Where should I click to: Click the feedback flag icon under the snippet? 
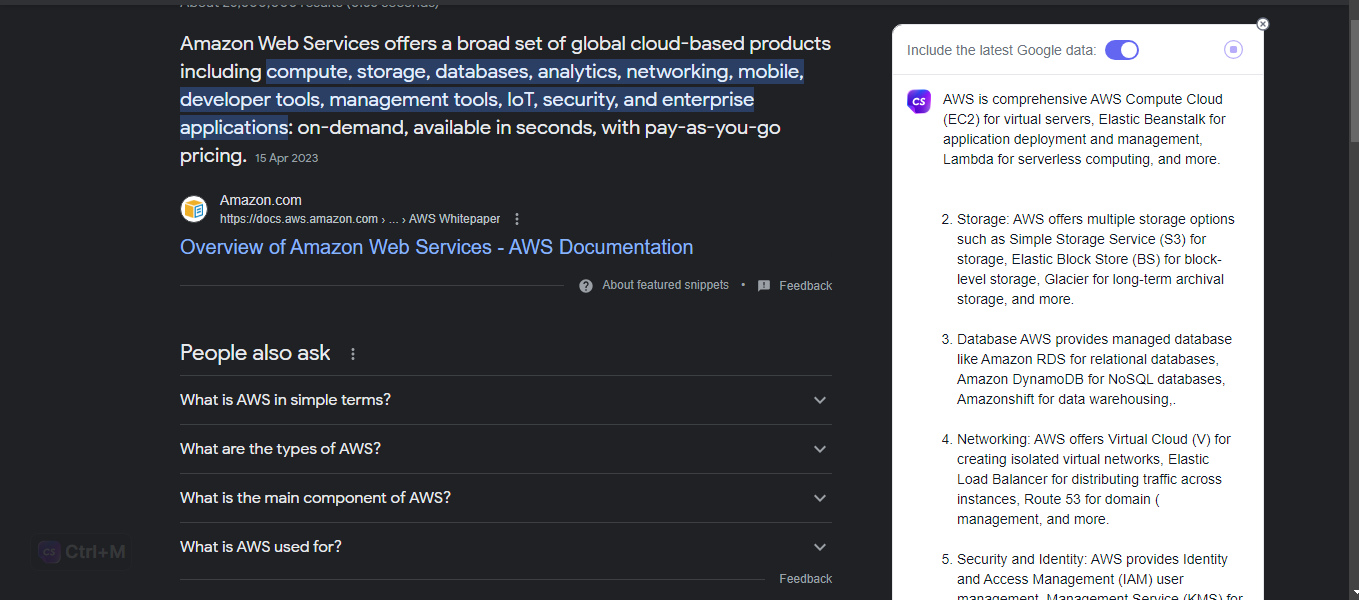764,286
